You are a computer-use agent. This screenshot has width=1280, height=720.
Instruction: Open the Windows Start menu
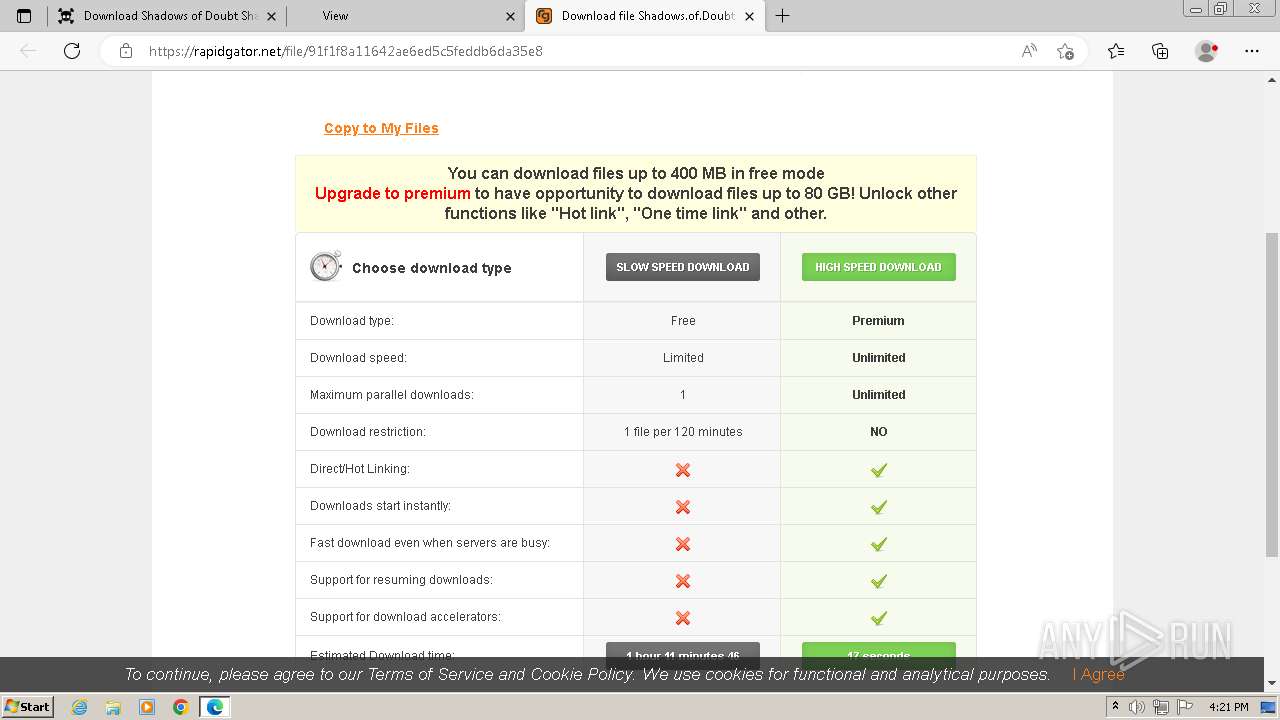click(x=28, y=706)
